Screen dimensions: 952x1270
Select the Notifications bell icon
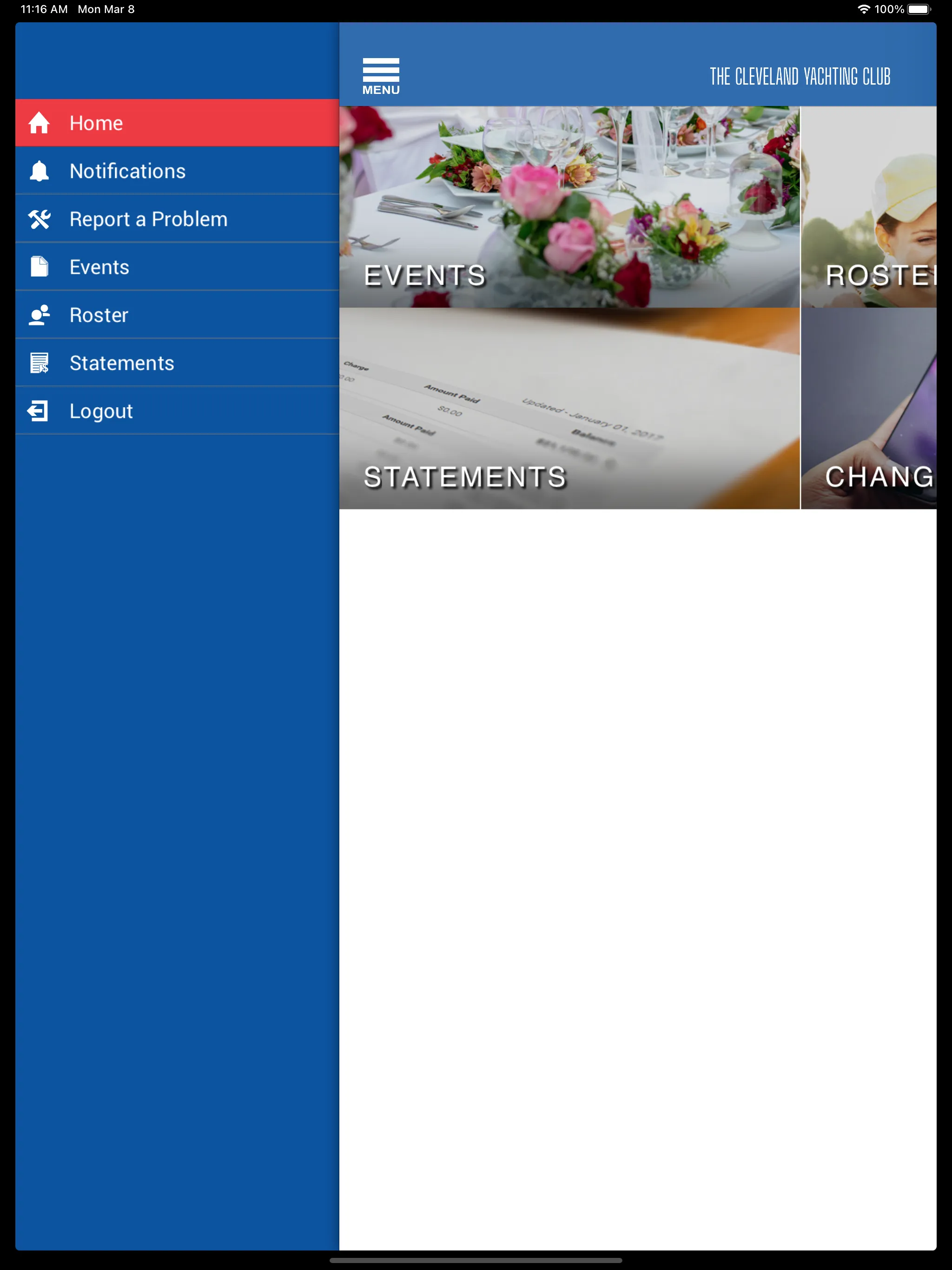(40, 171)
